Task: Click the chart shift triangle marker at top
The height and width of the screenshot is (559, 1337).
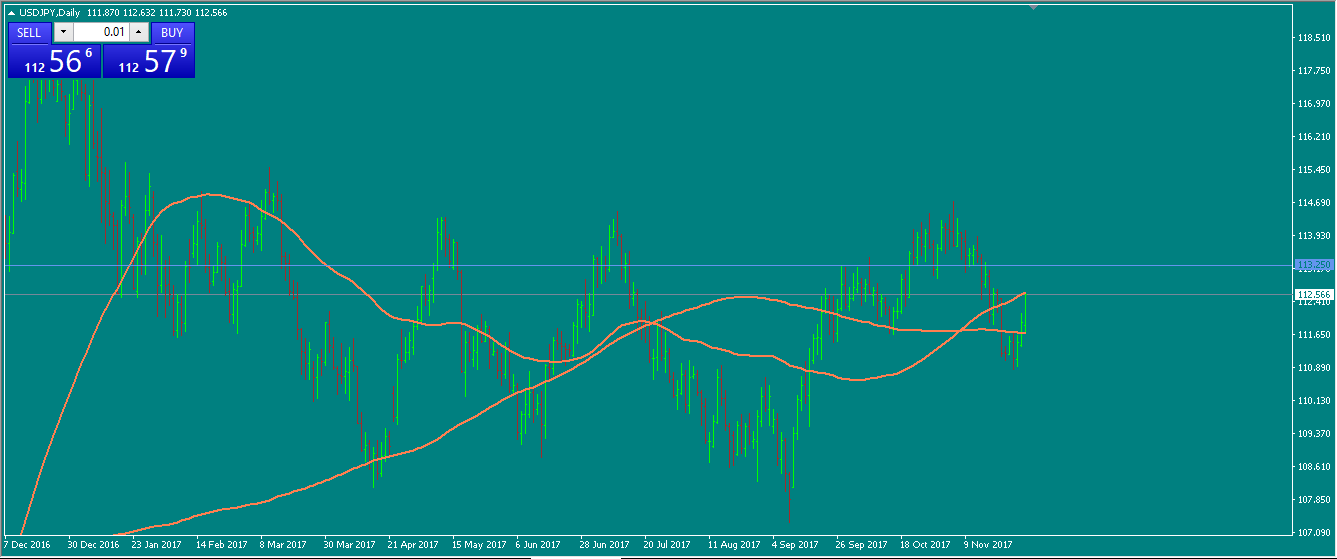Action: [x=1034, y=7]
